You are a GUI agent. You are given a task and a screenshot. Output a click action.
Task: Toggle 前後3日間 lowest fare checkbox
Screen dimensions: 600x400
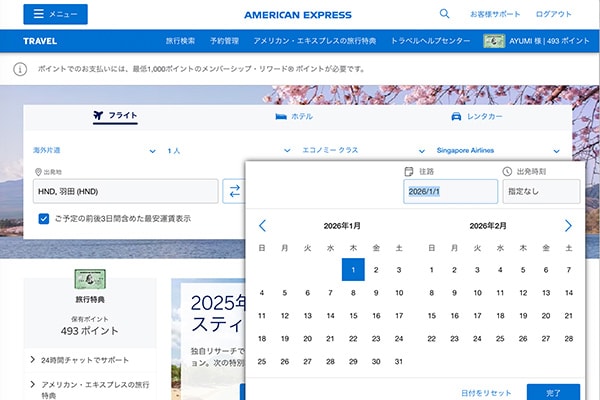44,218
